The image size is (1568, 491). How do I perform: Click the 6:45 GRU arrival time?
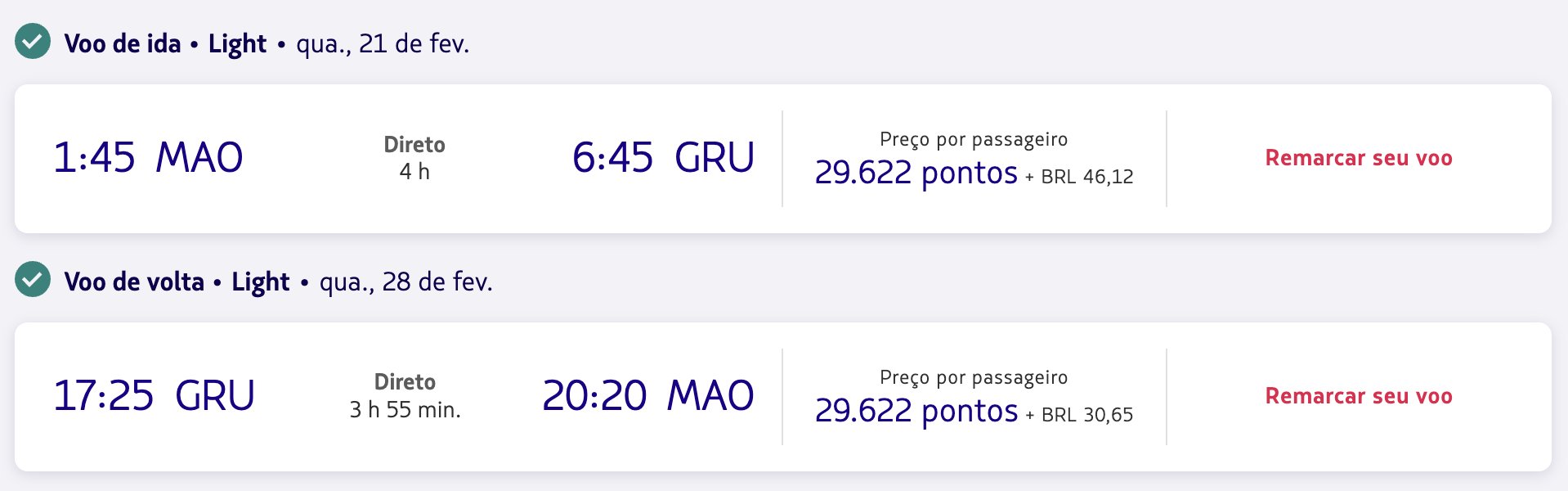pyautogui.click(x=663, y=157)
